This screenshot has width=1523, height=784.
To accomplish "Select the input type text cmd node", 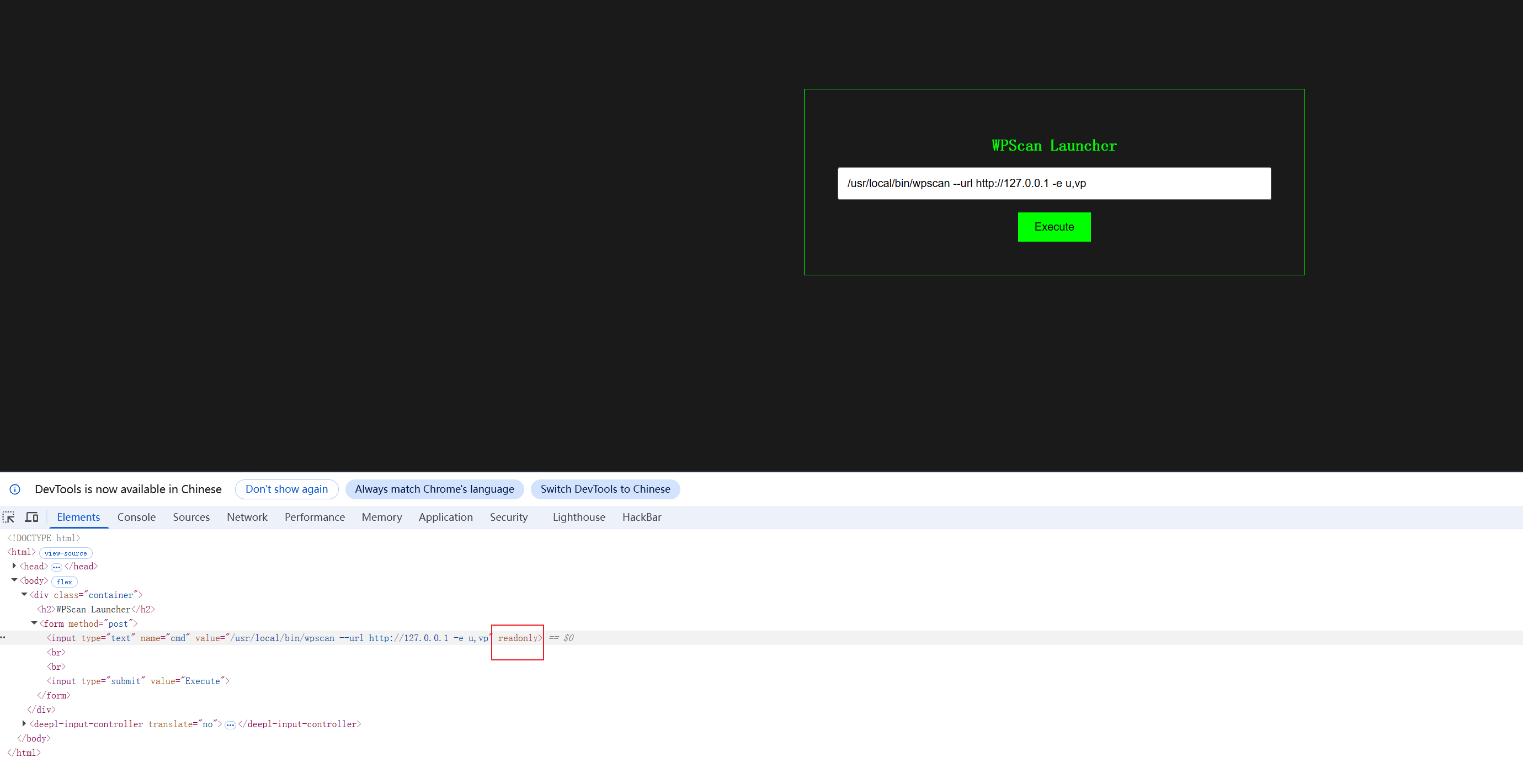I will (295, 638).
